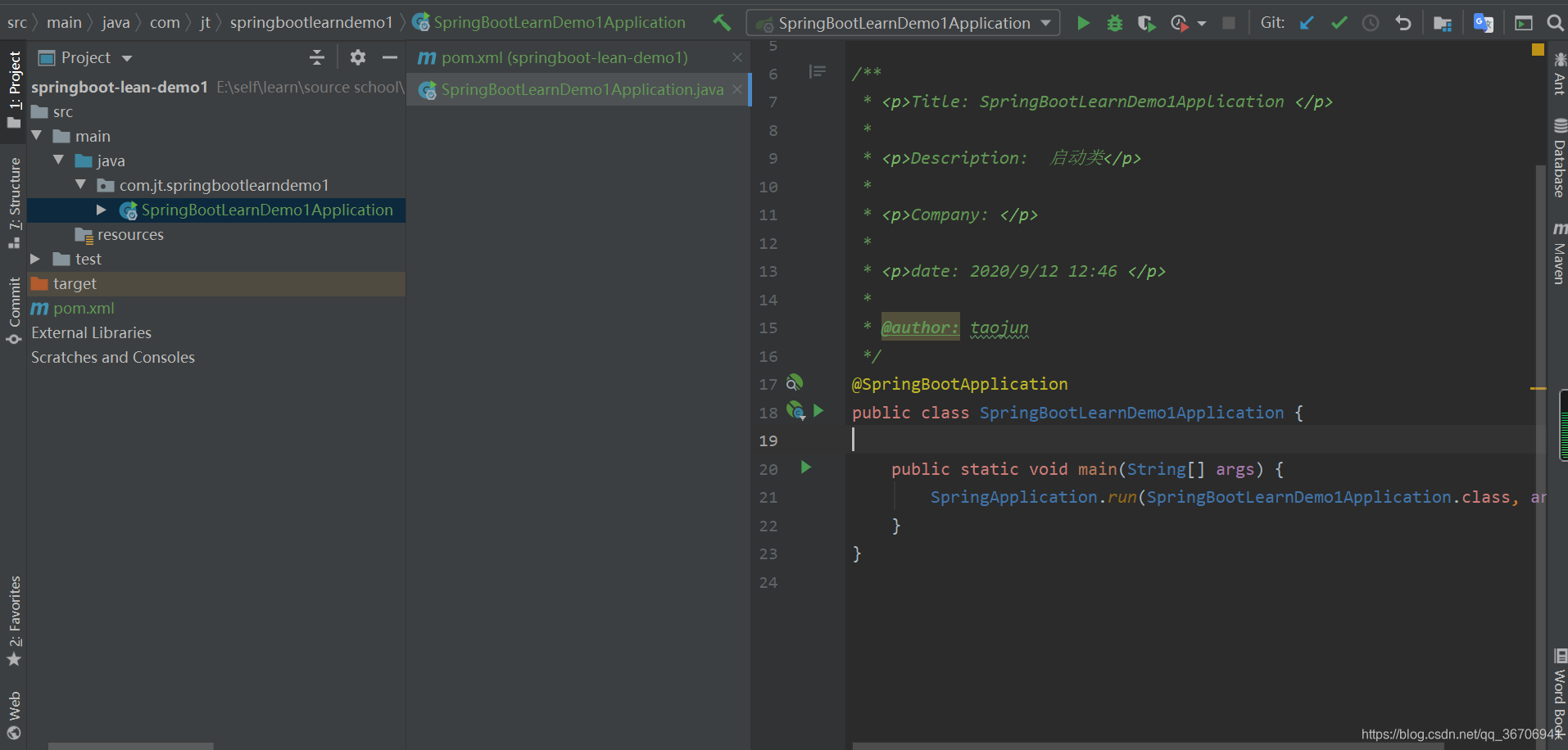Viewport: 1568px width, 750px height.
Task: Expand SpringBootLearnDemo1Application class node
Action: pyautogui.click(x=101, y=210)
